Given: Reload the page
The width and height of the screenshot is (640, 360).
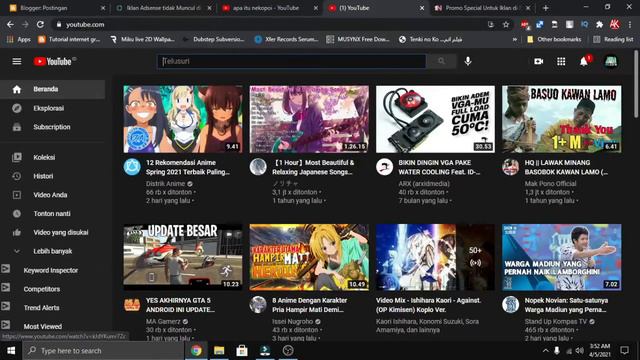Looking at the screenshot, I should point(40,24).
